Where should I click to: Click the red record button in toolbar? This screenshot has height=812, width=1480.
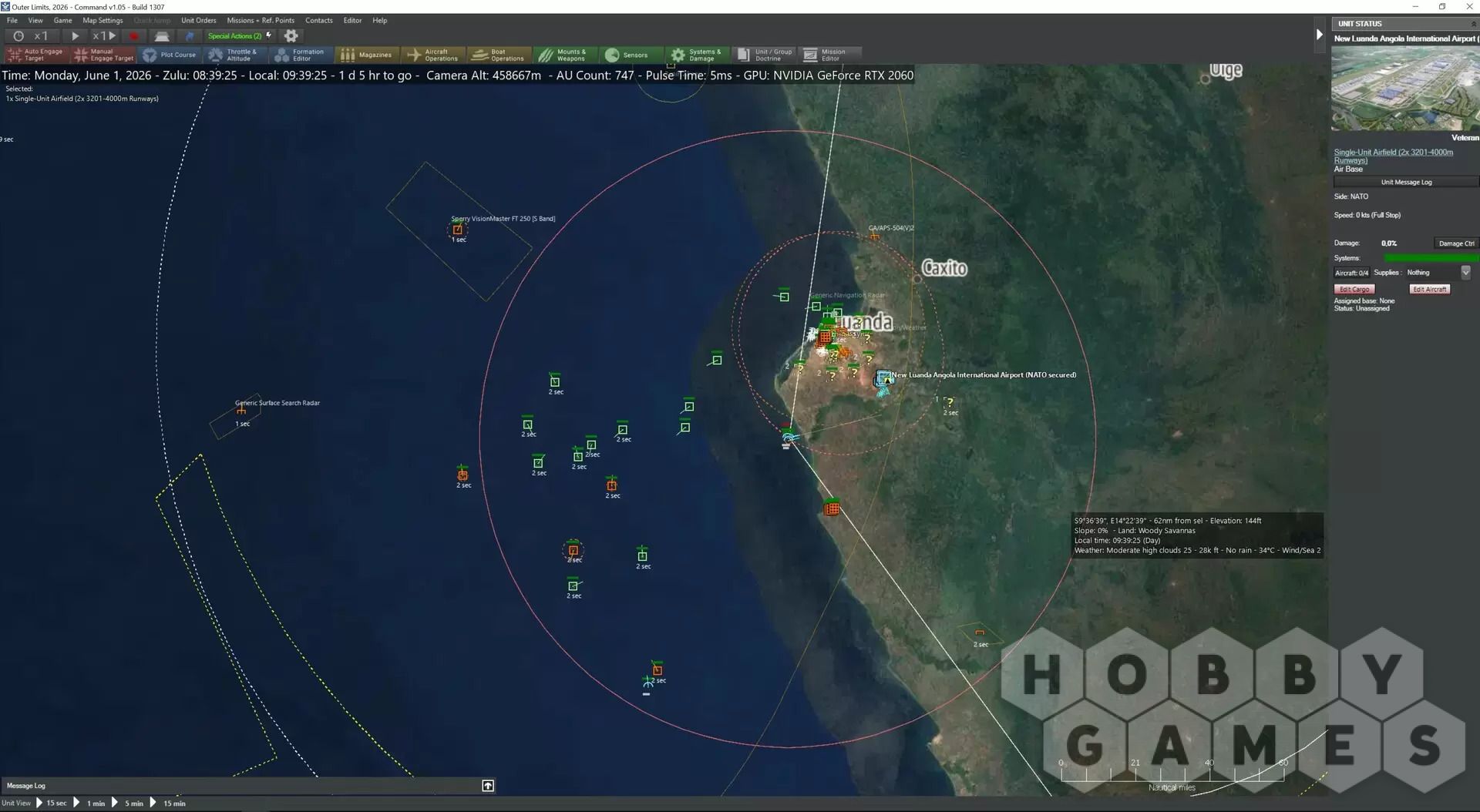click(134, 36)
